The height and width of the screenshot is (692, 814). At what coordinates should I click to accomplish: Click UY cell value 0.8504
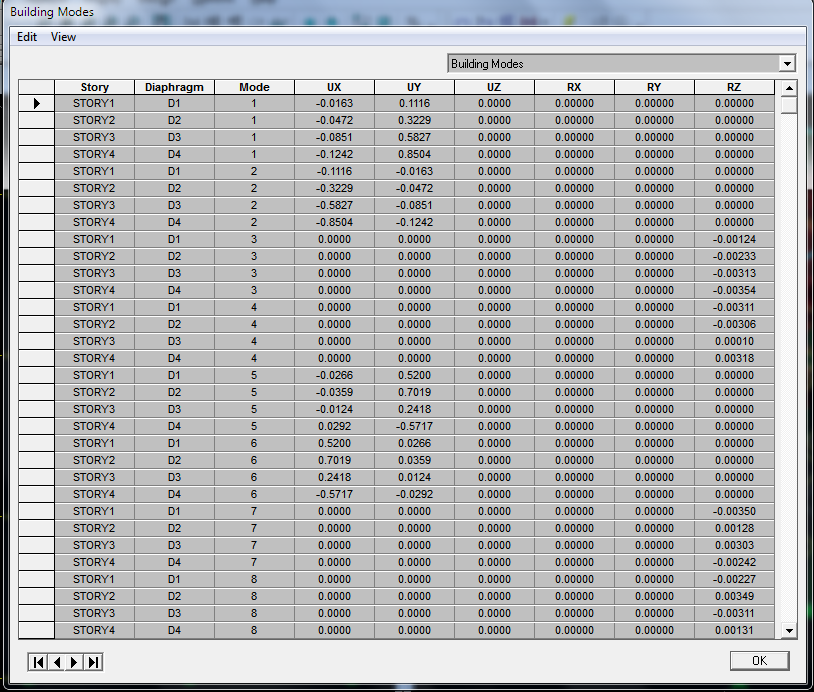[x=414, y=154]
